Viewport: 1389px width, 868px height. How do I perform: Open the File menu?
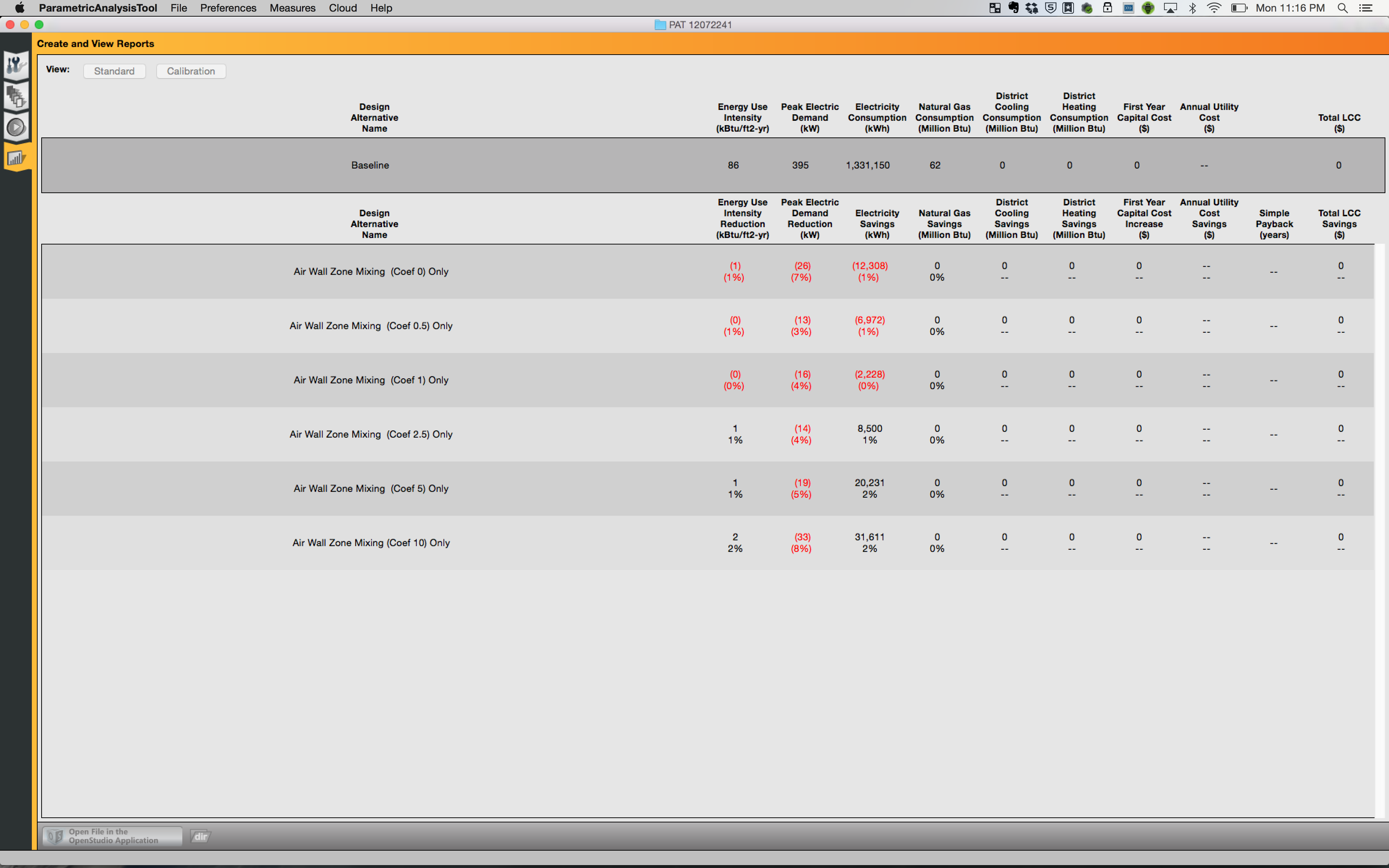pyautogui.click(x=178, y=8)
